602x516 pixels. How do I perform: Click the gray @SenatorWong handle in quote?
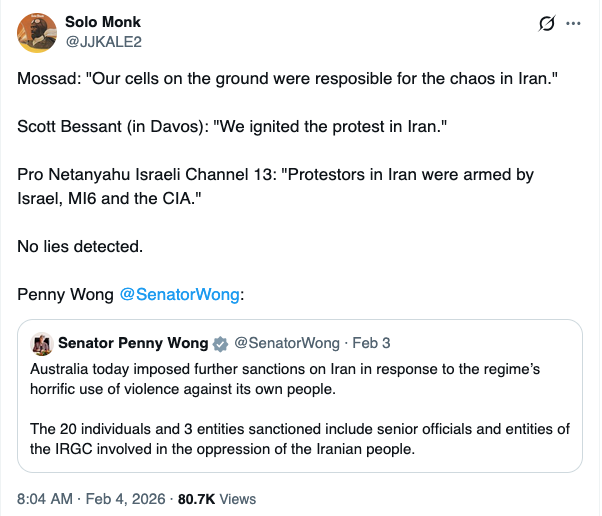(x=286, y=343)
